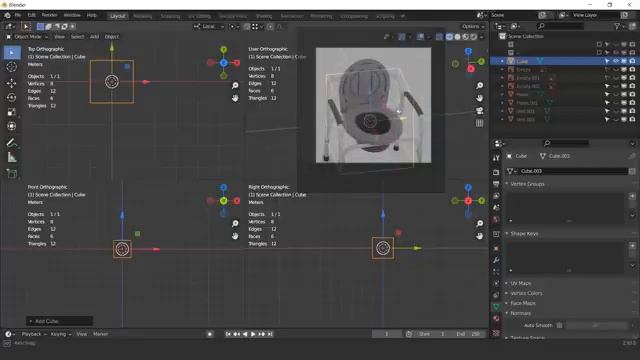640x360 pixels.
Task: Expand the Vertex Colors panel
Action: coord(526,293)
